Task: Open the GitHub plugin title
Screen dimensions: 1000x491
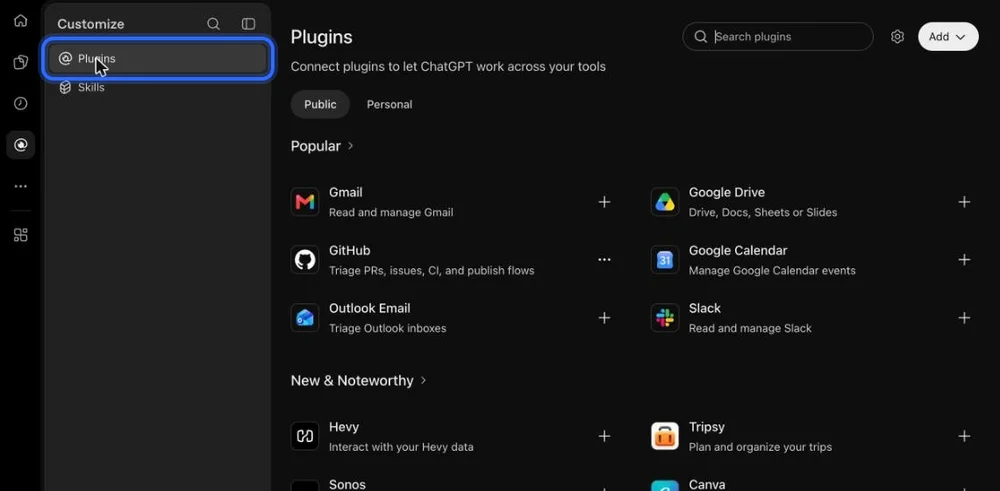Action: [349, 250]
